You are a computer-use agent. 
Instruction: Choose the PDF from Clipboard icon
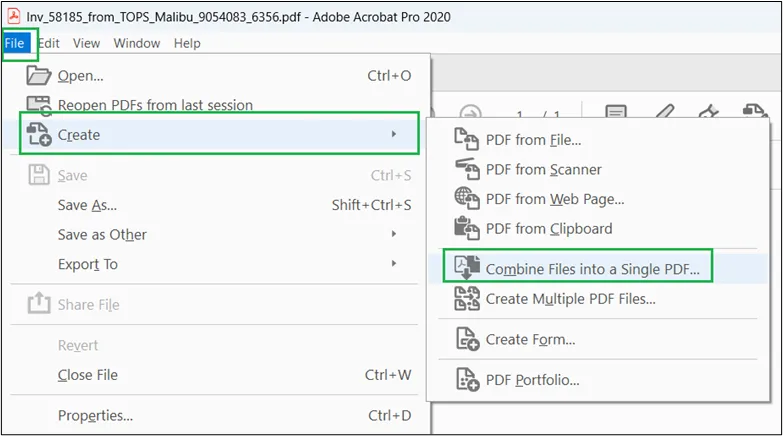click(466, 228)
